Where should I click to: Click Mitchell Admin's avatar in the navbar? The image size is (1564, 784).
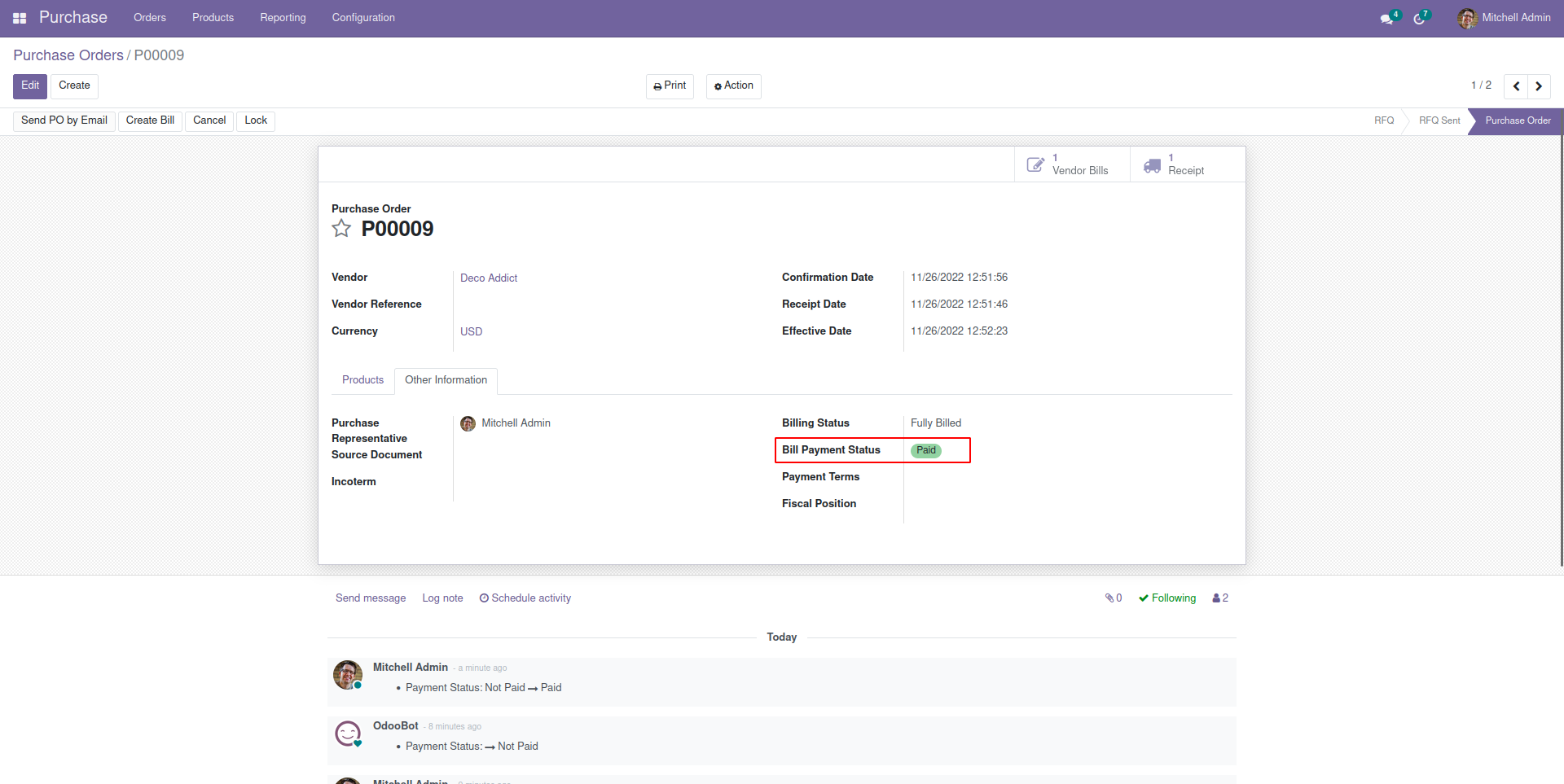click(1467, 18)
